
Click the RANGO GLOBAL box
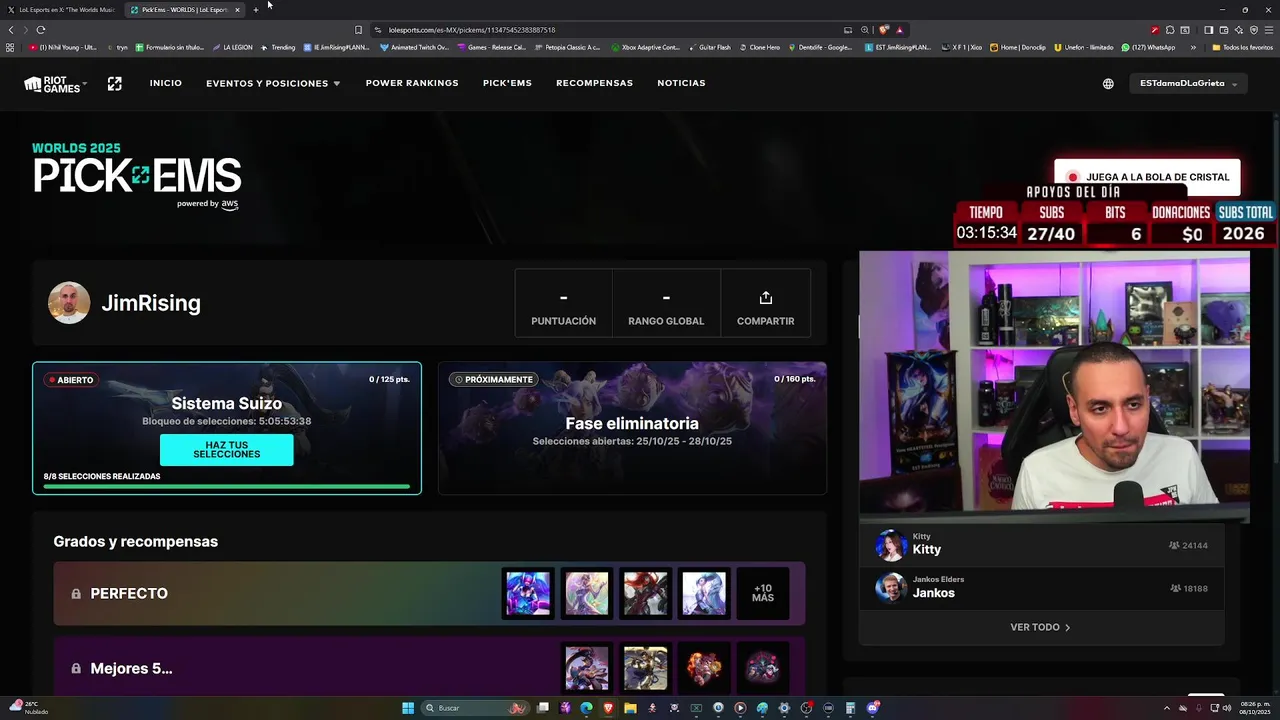pos(666,303)
